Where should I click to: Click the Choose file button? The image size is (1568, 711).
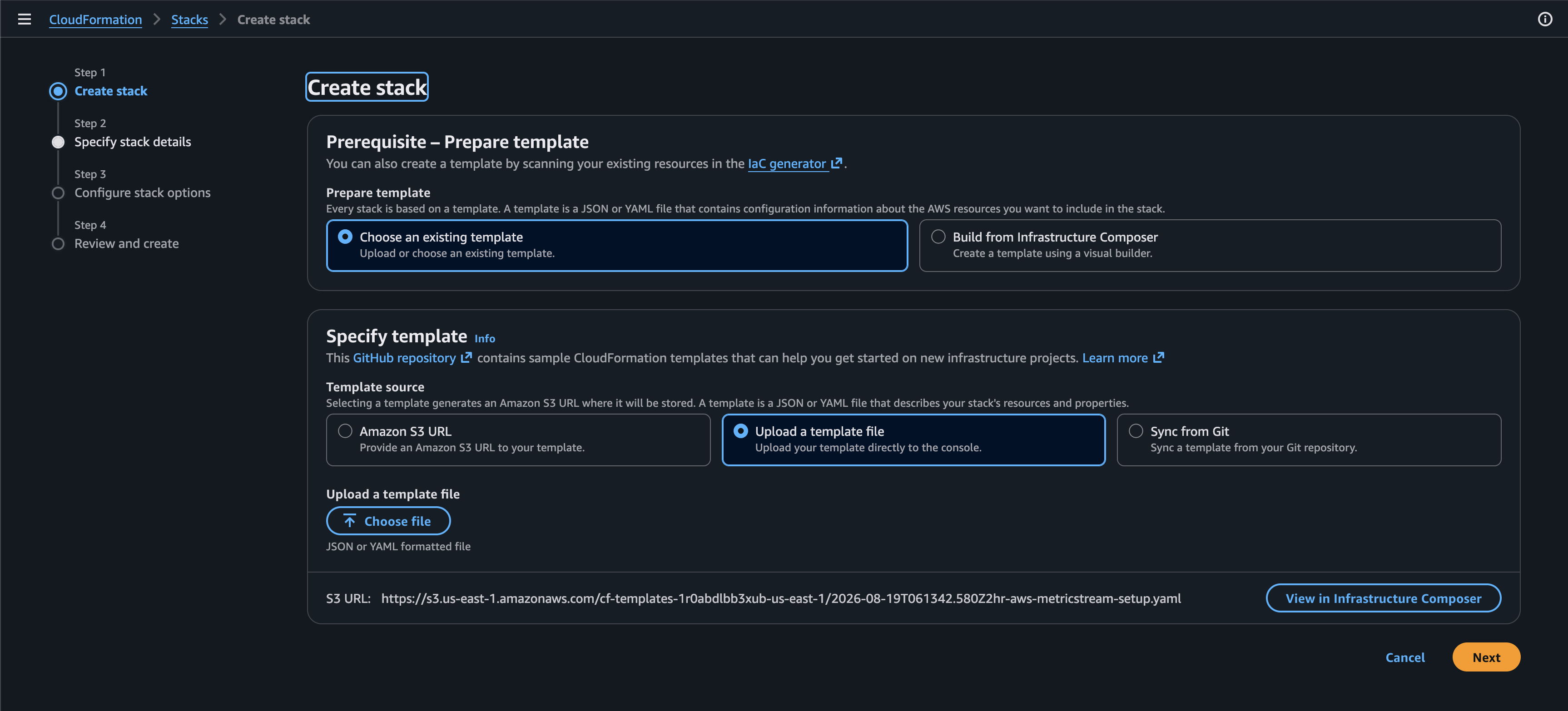(x=388, y=521)
